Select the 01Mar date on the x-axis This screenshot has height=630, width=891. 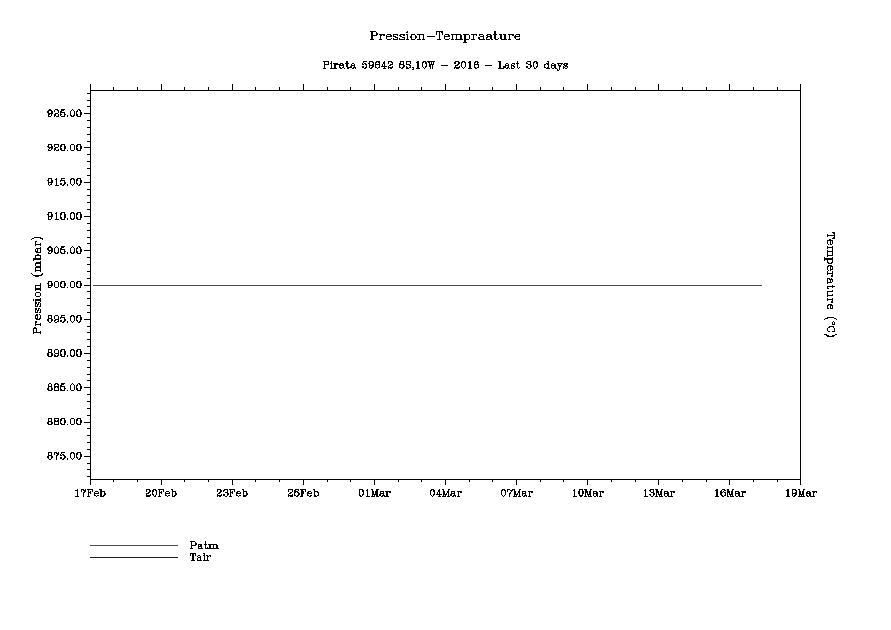tap(374, 493)
